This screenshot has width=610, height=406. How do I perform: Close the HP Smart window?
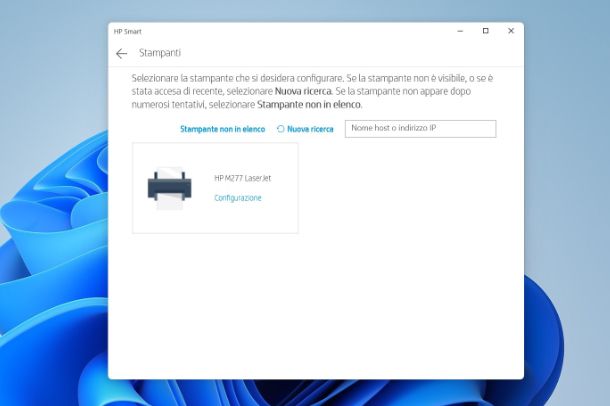tap(511, 31)
